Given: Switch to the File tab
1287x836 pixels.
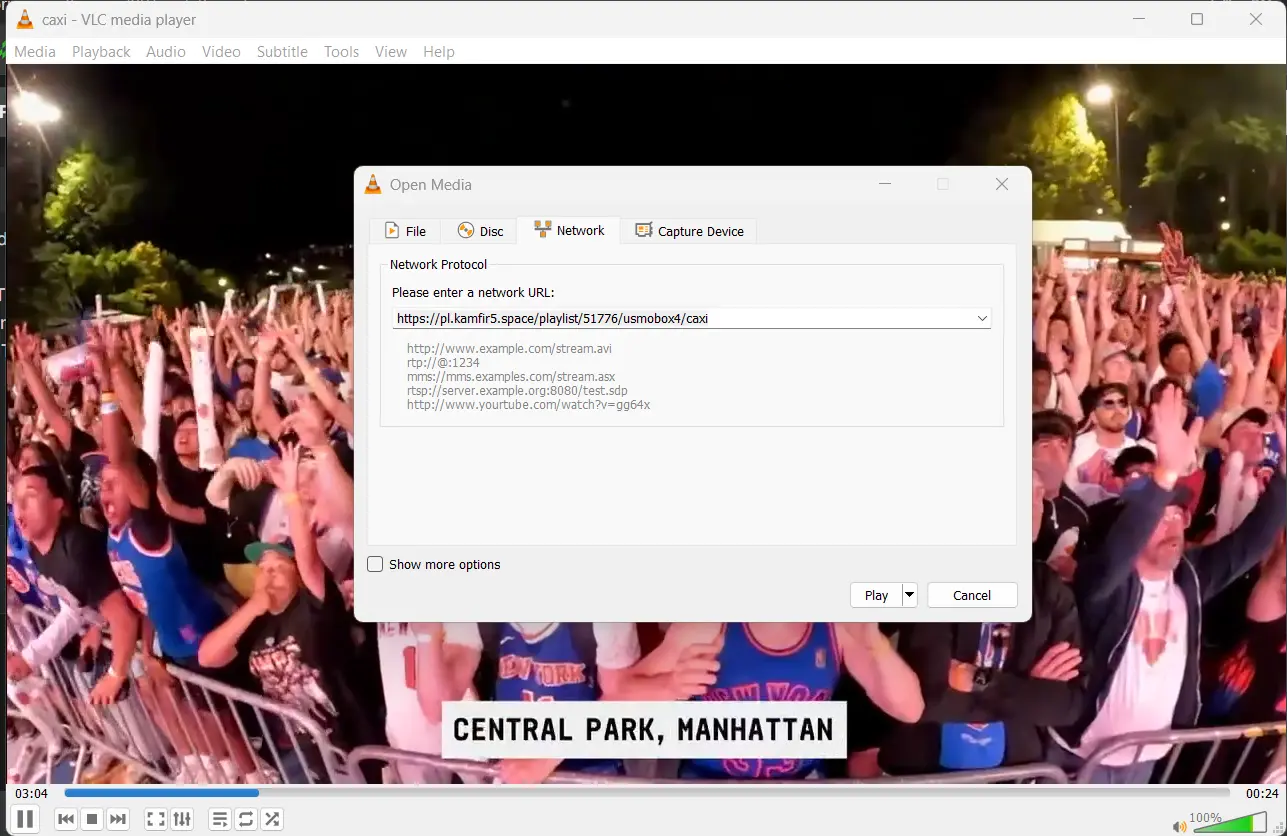Looking at the screenshot, I should click(405, 231).
